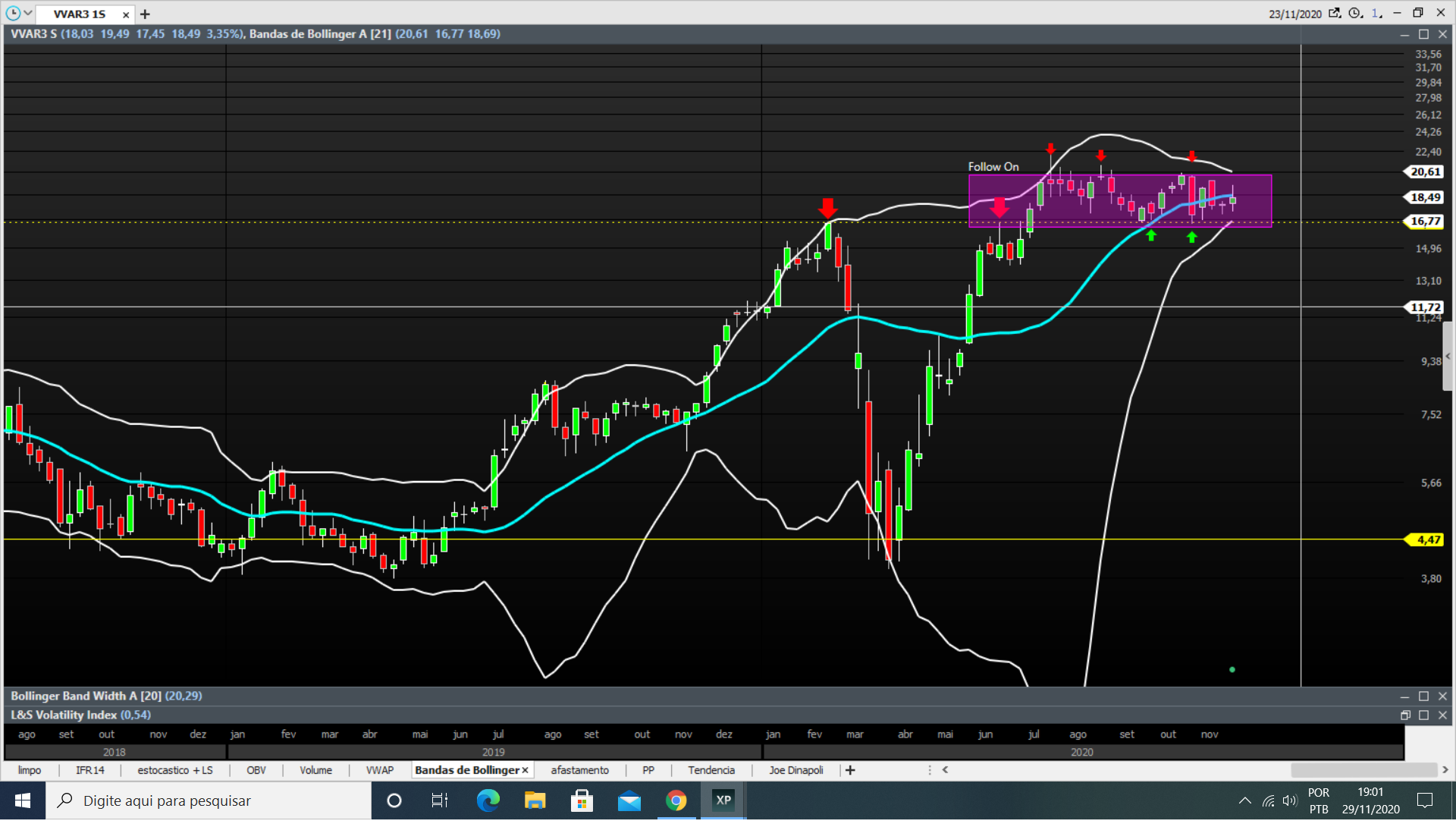Restore the L&S Volatility Index panel
Image resolution: width=1456 pixels, height=824 pixels.
[x=1404, y=715]
